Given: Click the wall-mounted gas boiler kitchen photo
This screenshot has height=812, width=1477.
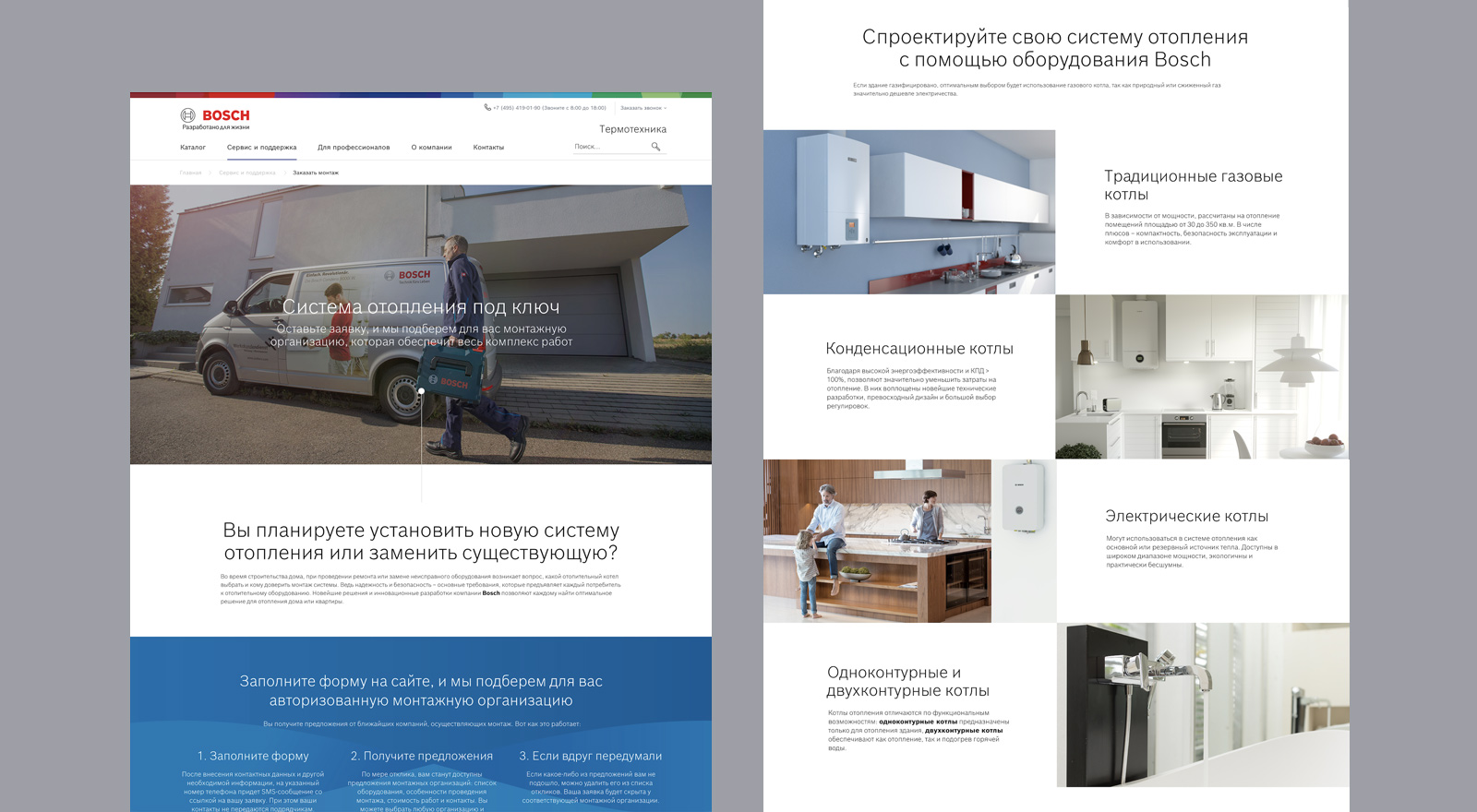Looking at the screenshot, I should point(909,212).
